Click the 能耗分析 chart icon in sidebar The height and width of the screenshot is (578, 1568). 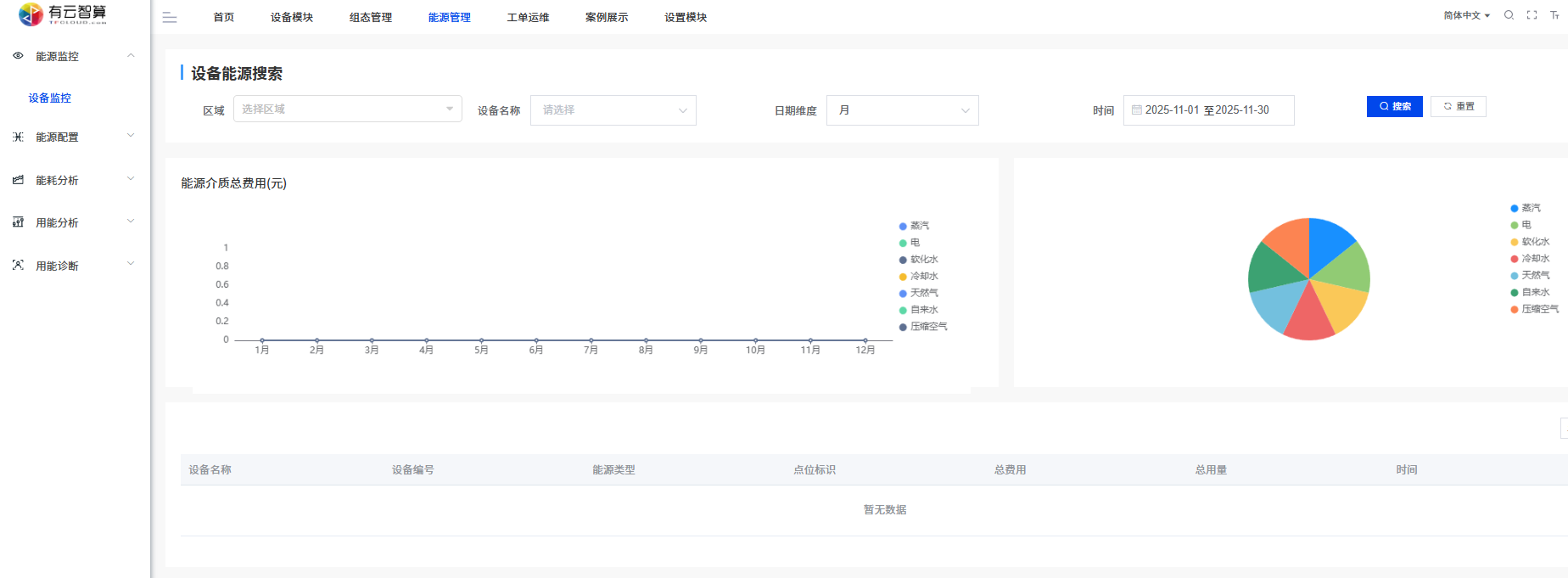click(x=18, y=180)
